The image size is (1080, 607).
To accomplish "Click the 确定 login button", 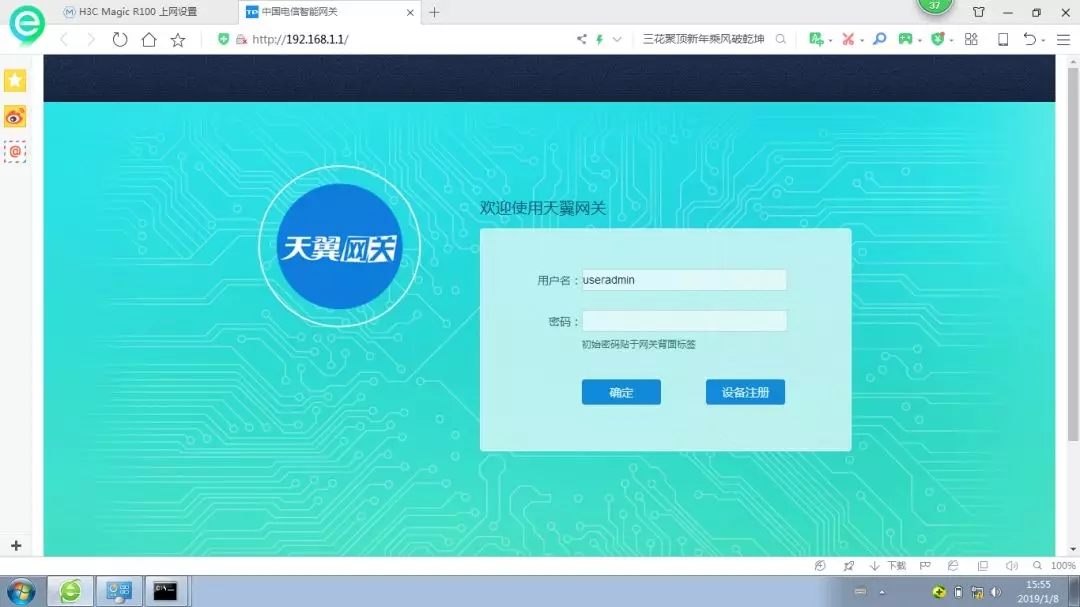I will pyautogui.click(x=621, y=392).
